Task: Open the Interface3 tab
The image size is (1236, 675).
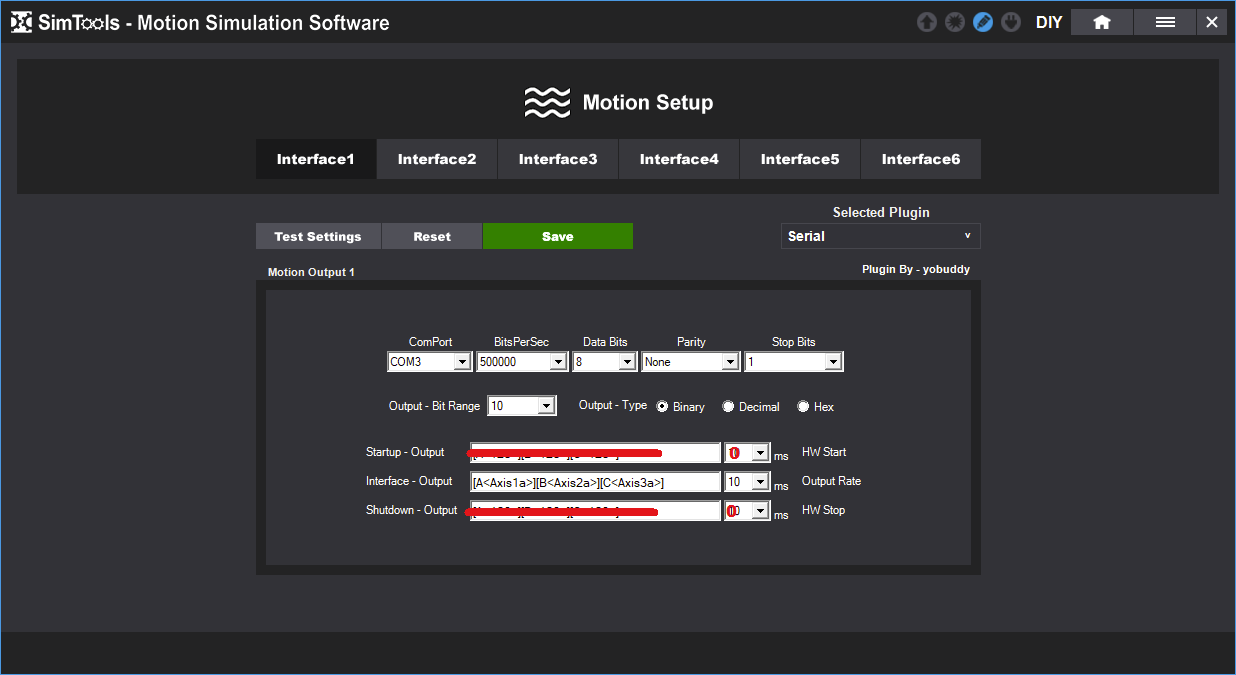Action: [x=558, y=159]
